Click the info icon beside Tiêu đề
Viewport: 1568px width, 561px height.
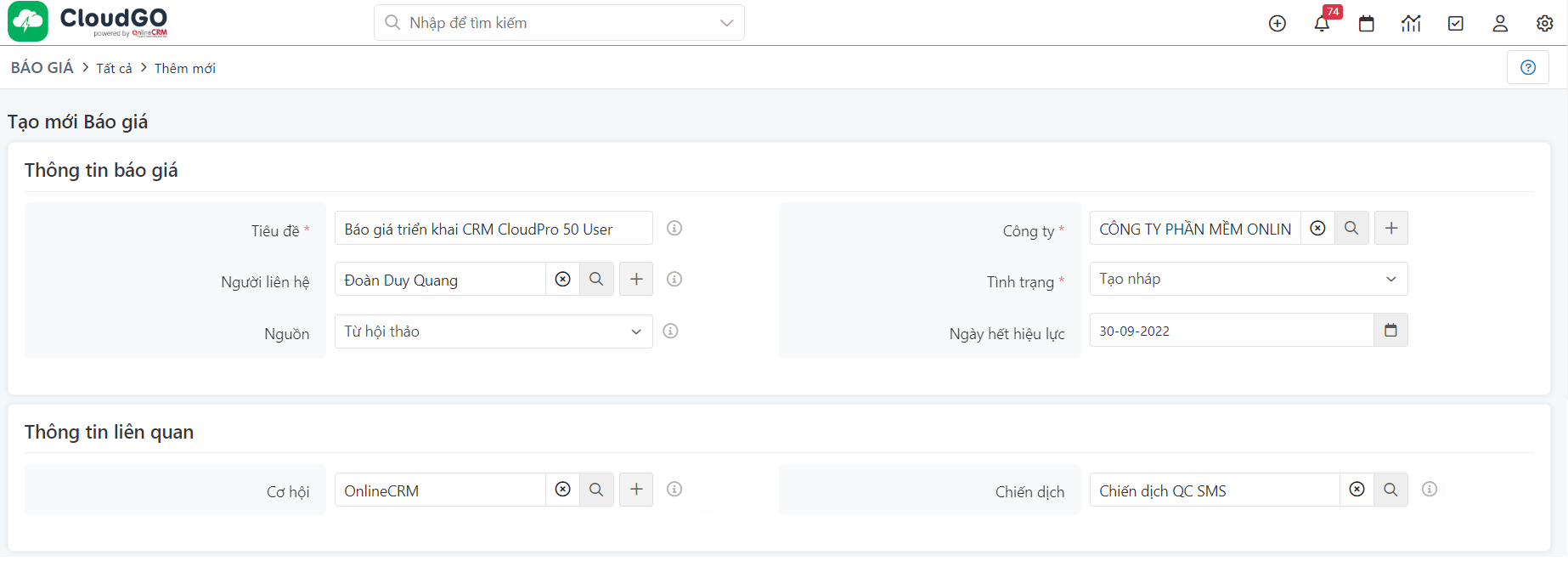pyautogui.click(x=674, y=228)
